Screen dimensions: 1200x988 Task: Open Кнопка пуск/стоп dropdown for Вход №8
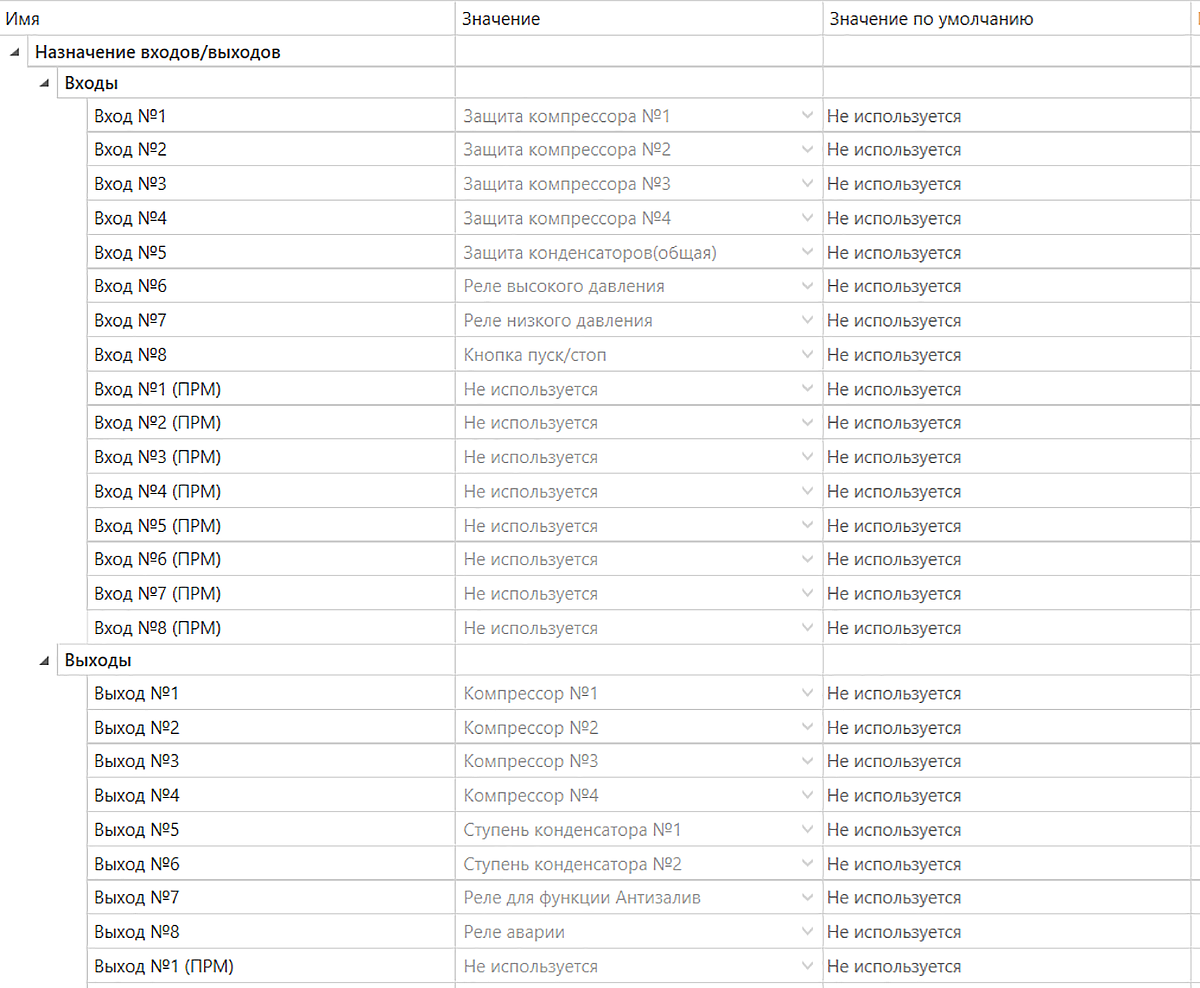click(808, 355)
